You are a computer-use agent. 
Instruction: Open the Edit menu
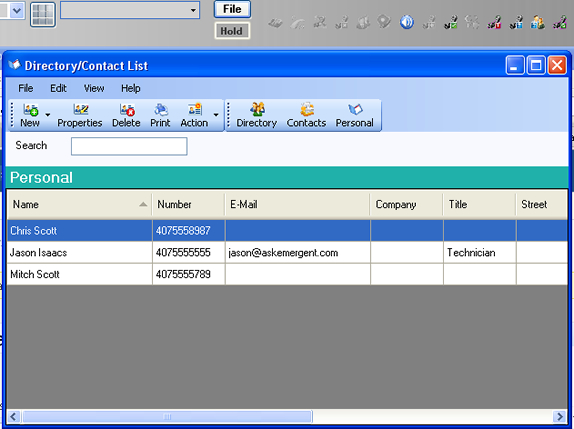coord(58,88)
